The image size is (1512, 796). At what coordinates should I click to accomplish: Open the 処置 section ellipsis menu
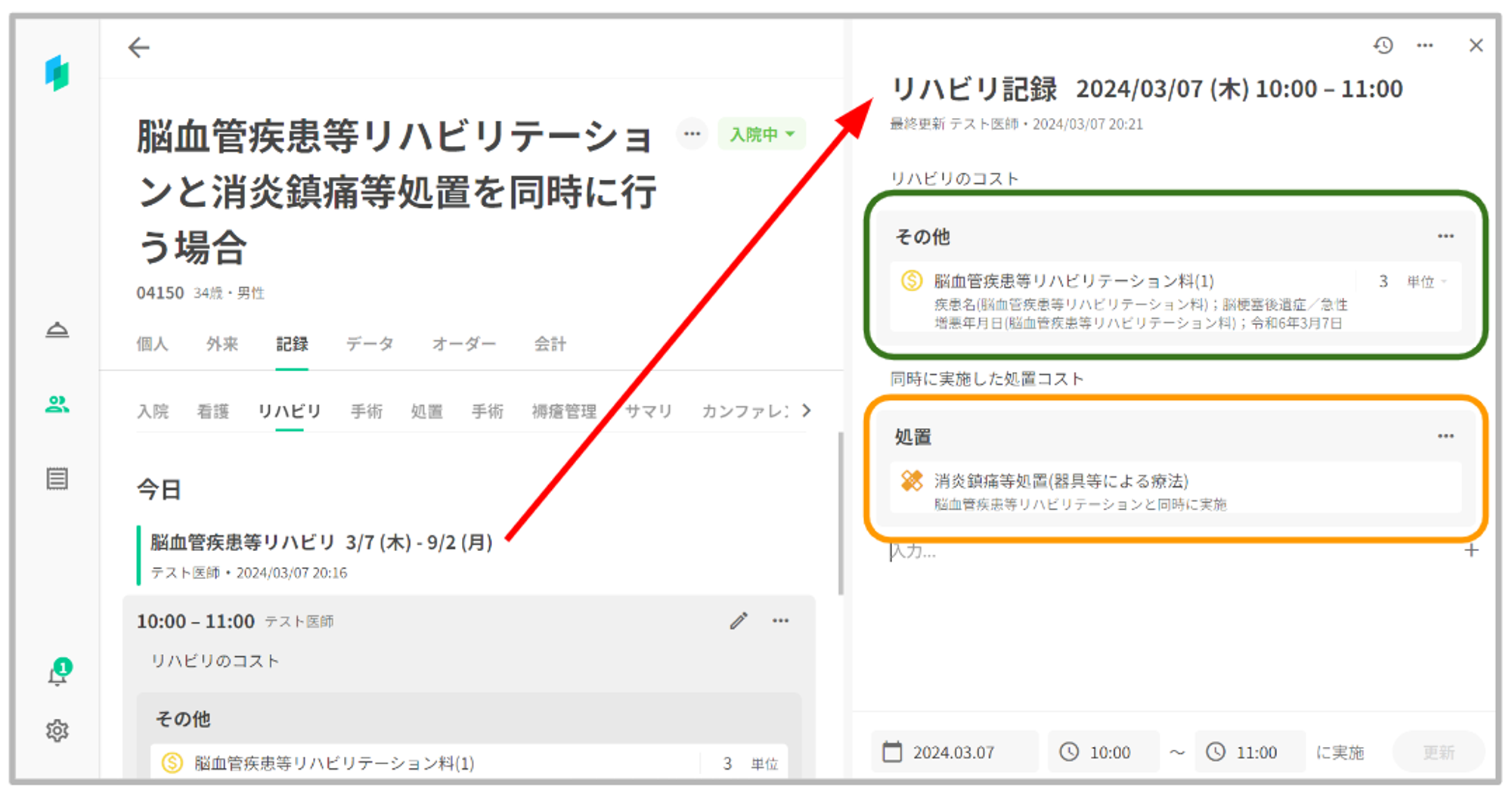pyautogui.click(x=1445, y=436)
